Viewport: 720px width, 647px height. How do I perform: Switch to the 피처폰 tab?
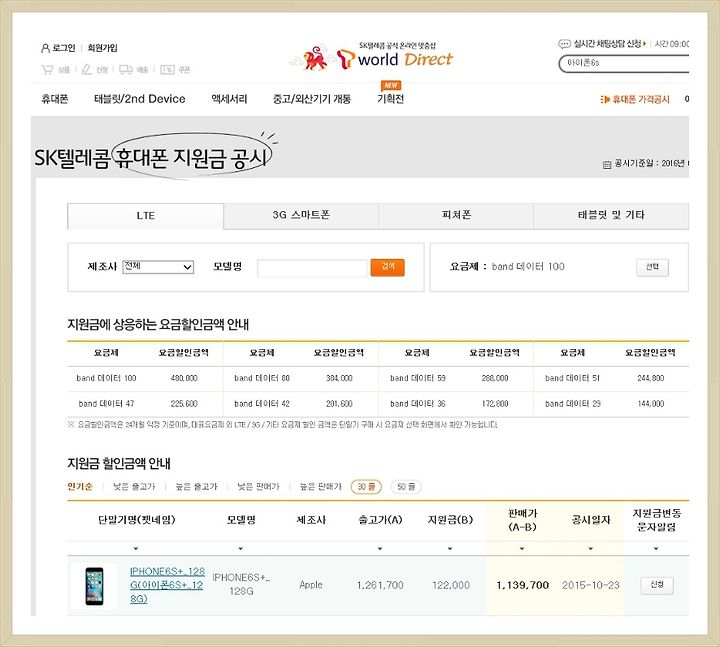click(x=456, y=215)
